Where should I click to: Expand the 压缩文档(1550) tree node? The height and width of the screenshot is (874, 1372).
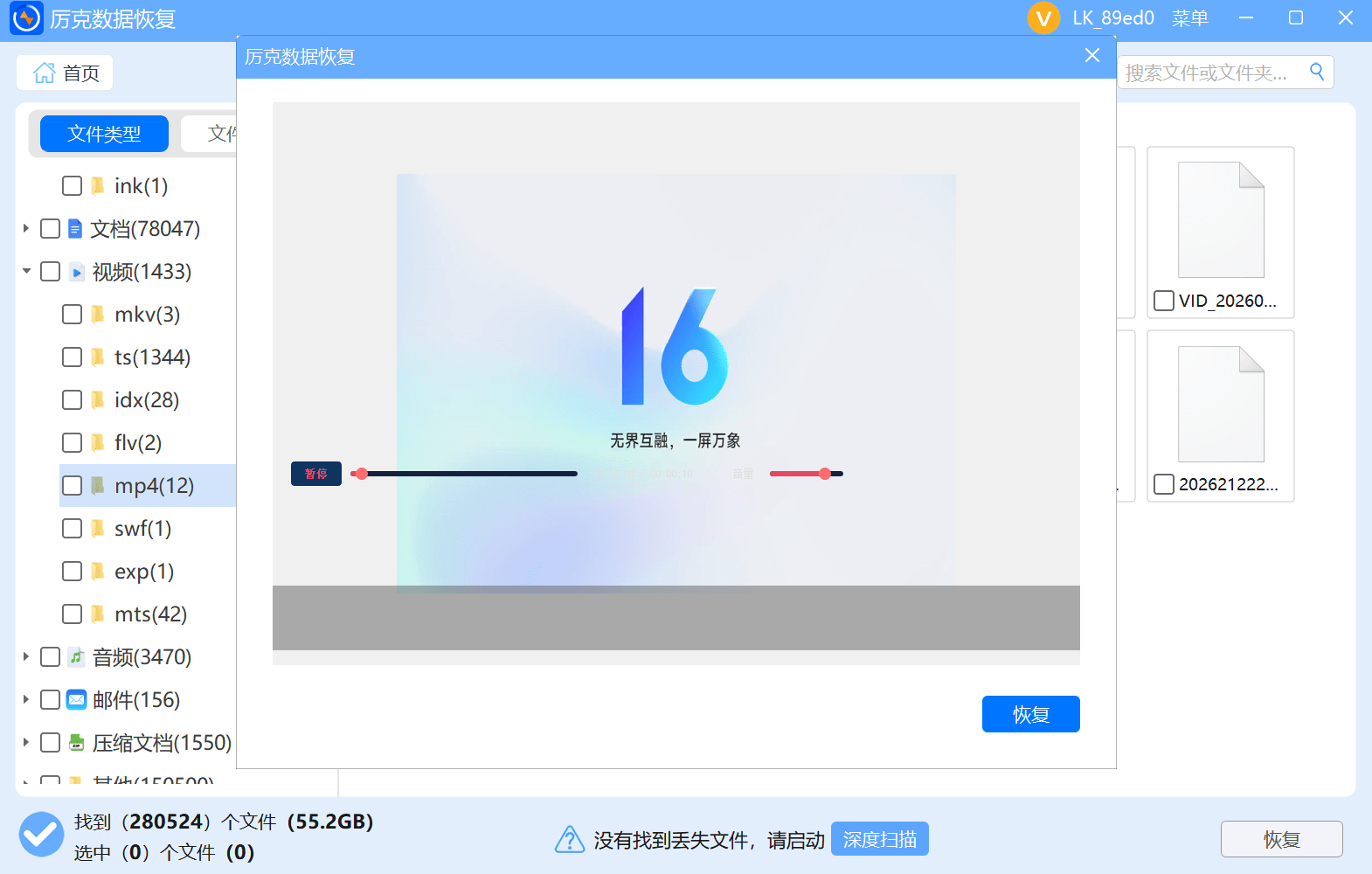coord(26,743)
